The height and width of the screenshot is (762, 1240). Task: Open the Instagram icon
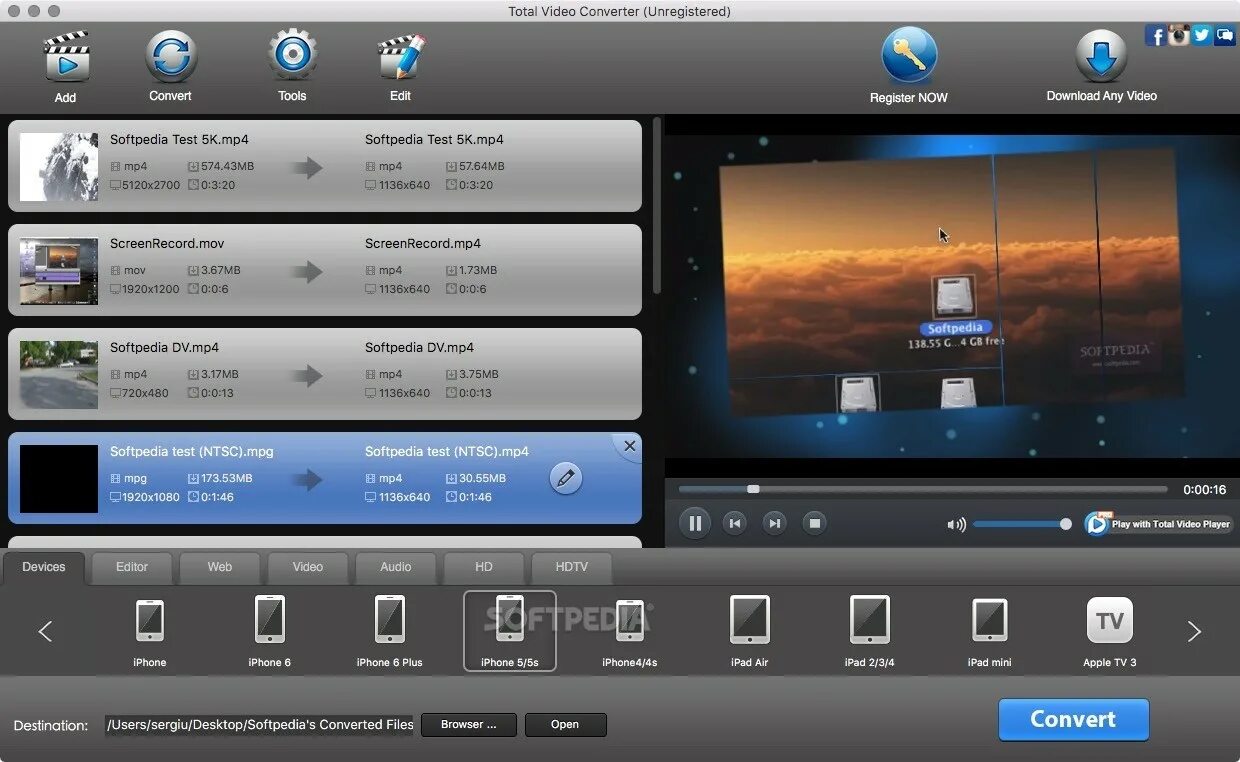pos(1179,35)
